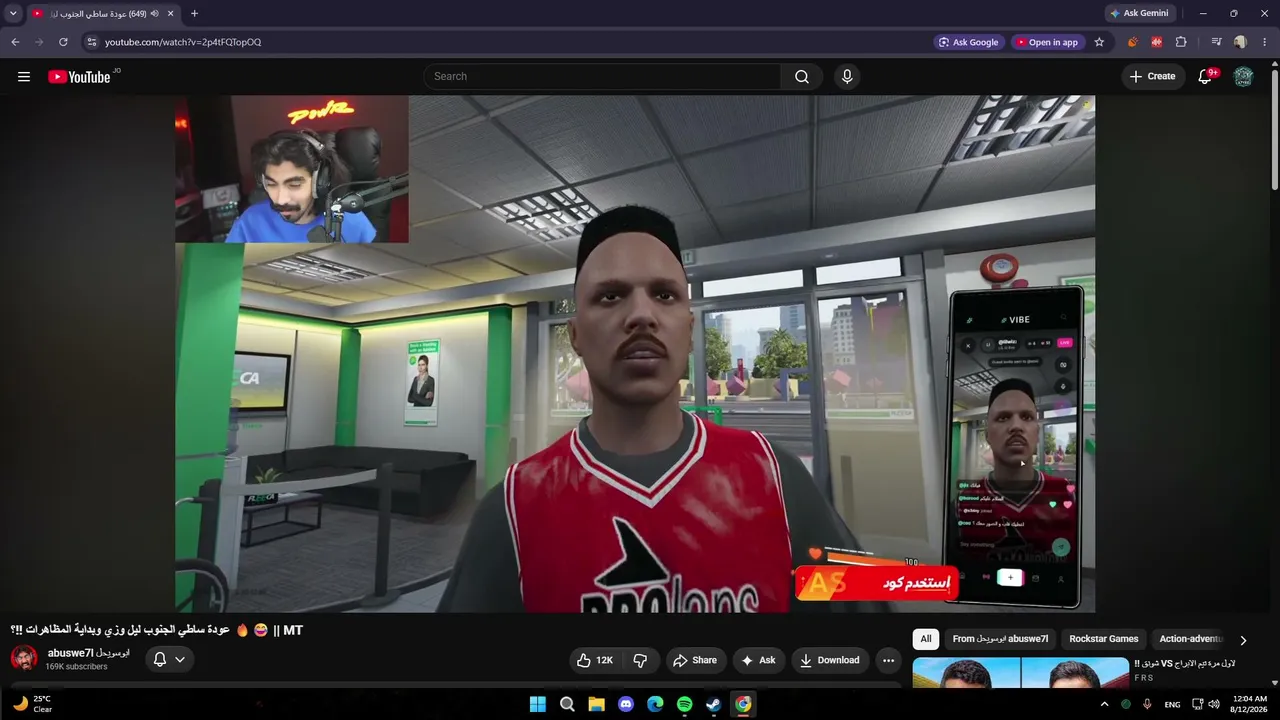Screen dimensions: 1280x720
Task: Click the video player to pause
Action: point(635,353)
